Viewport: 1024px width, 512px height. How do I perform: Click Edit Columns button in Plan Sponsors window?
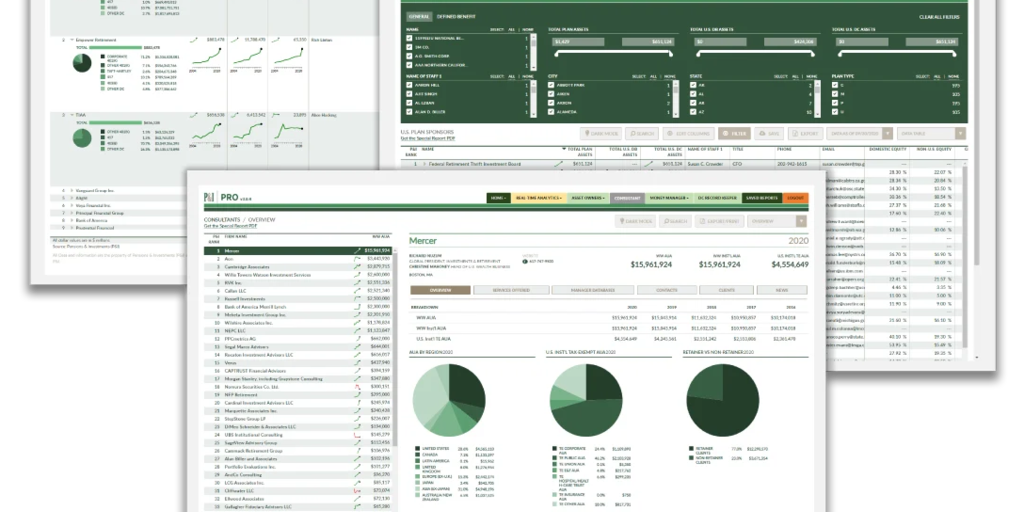tap(688, 133)
